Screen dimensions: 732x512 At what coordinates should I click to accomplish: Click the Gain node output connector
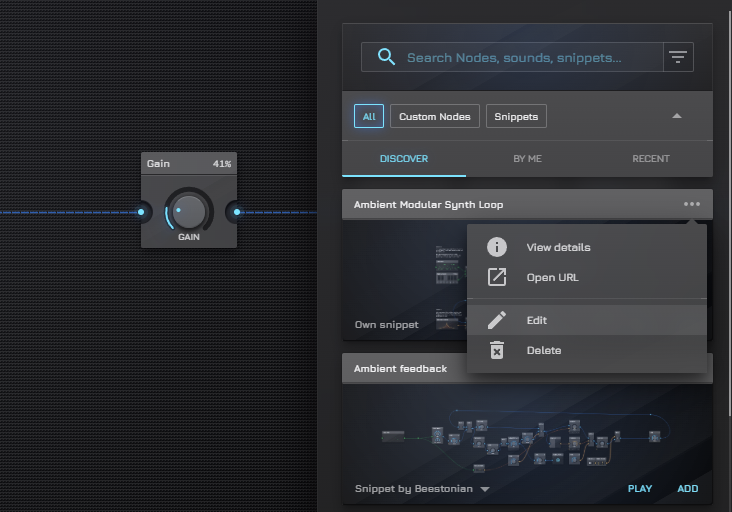pyautogui.click(x=236, y=212)
